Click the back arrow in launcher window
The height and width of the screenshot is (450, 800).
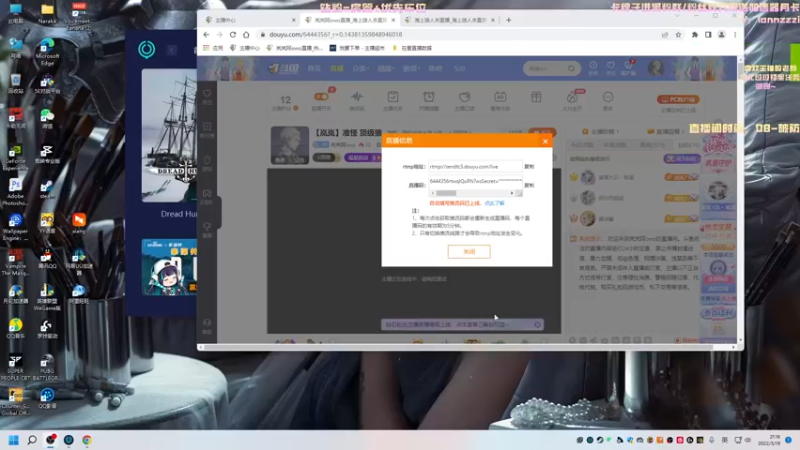pyautogui.click(x=171, y=50)
